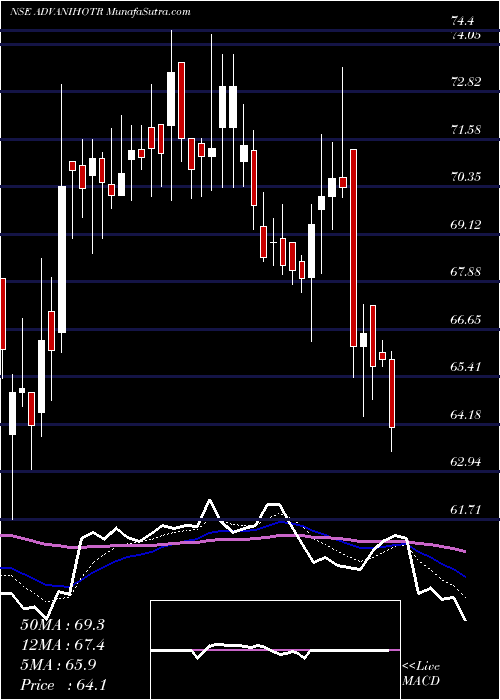Click the tall white candlestick rising to 70.35

(x=62, y=259)
